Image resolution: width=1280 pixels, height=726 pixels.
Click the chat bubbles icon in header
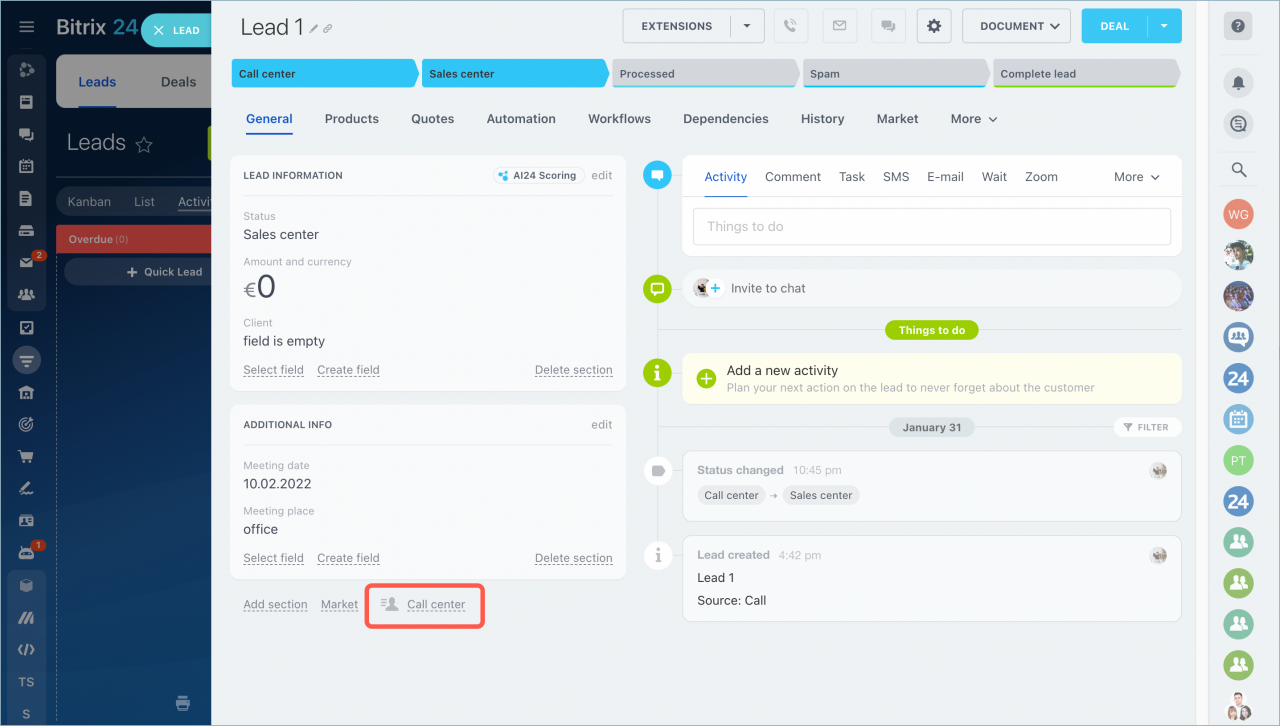[x=887, y=26]
